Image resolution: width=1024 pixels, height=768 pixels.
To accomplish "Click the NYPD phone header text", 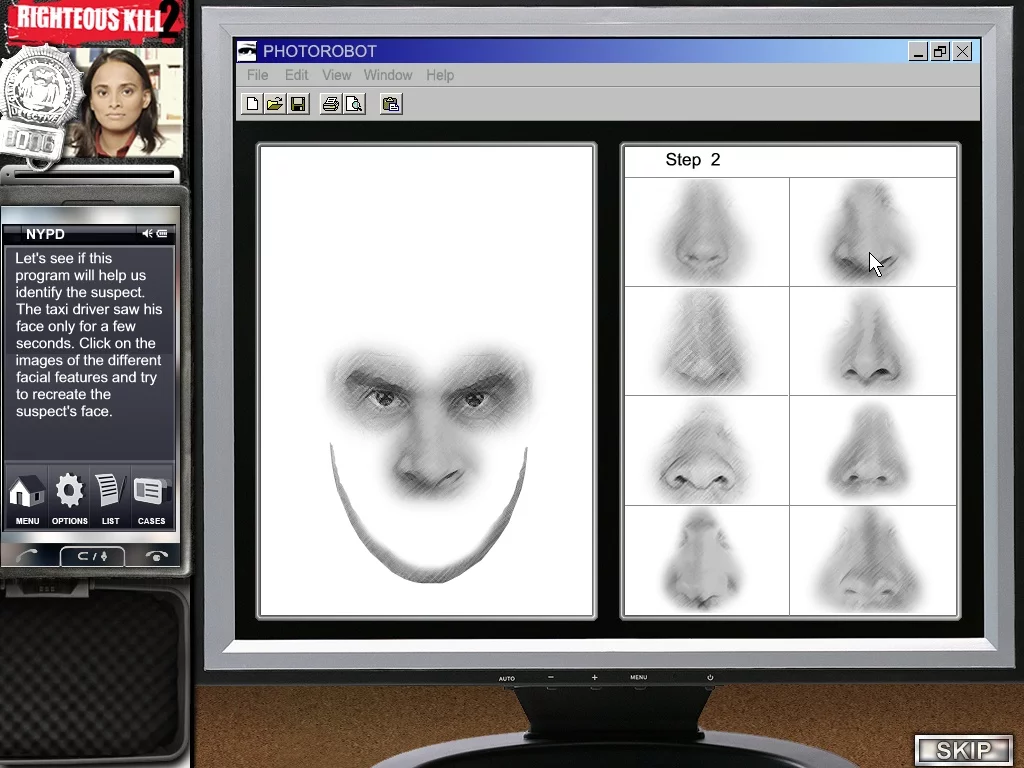I will (x=45, y=234).
